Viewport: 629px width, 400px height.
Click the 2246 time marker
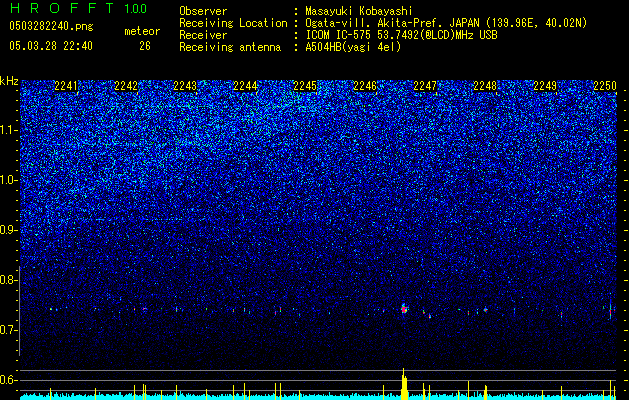point(365,86)
